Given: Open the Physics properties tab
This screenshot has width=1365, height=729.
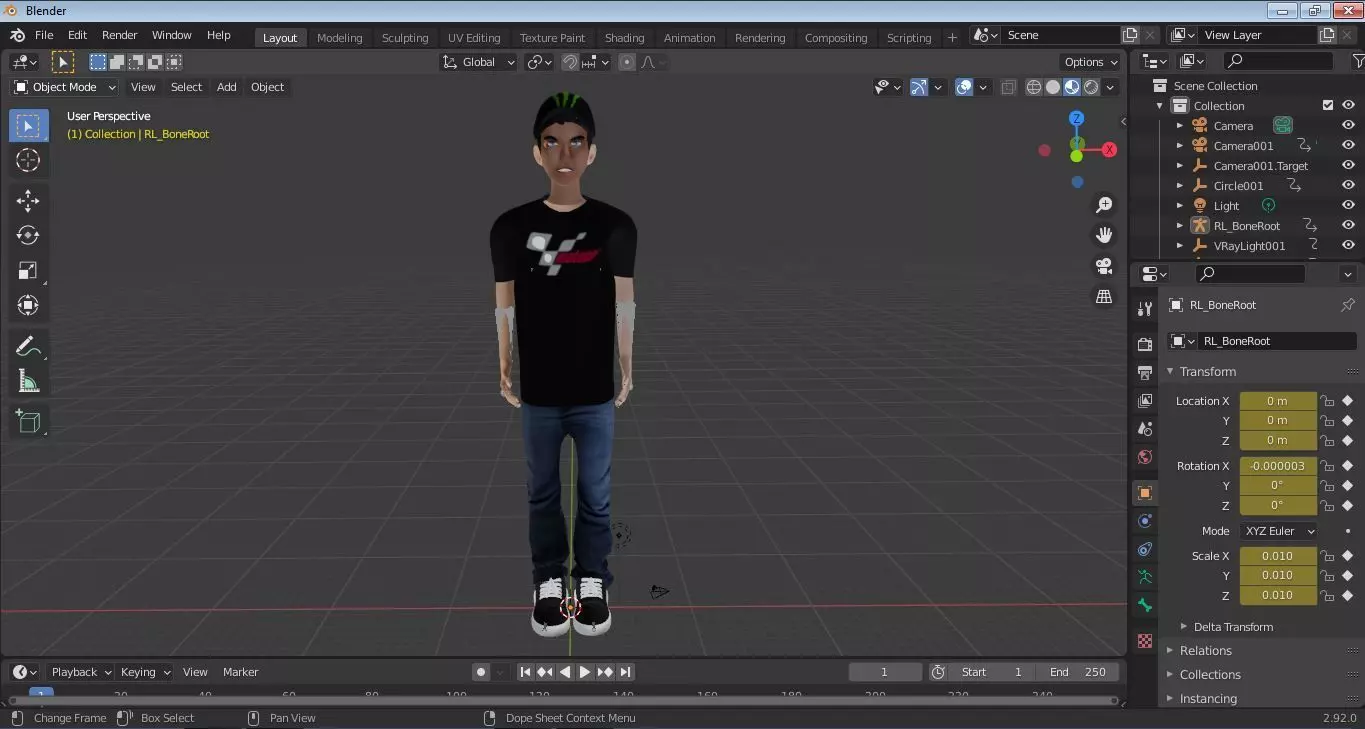Looking at the screenshot, I should click(1145, 521).
